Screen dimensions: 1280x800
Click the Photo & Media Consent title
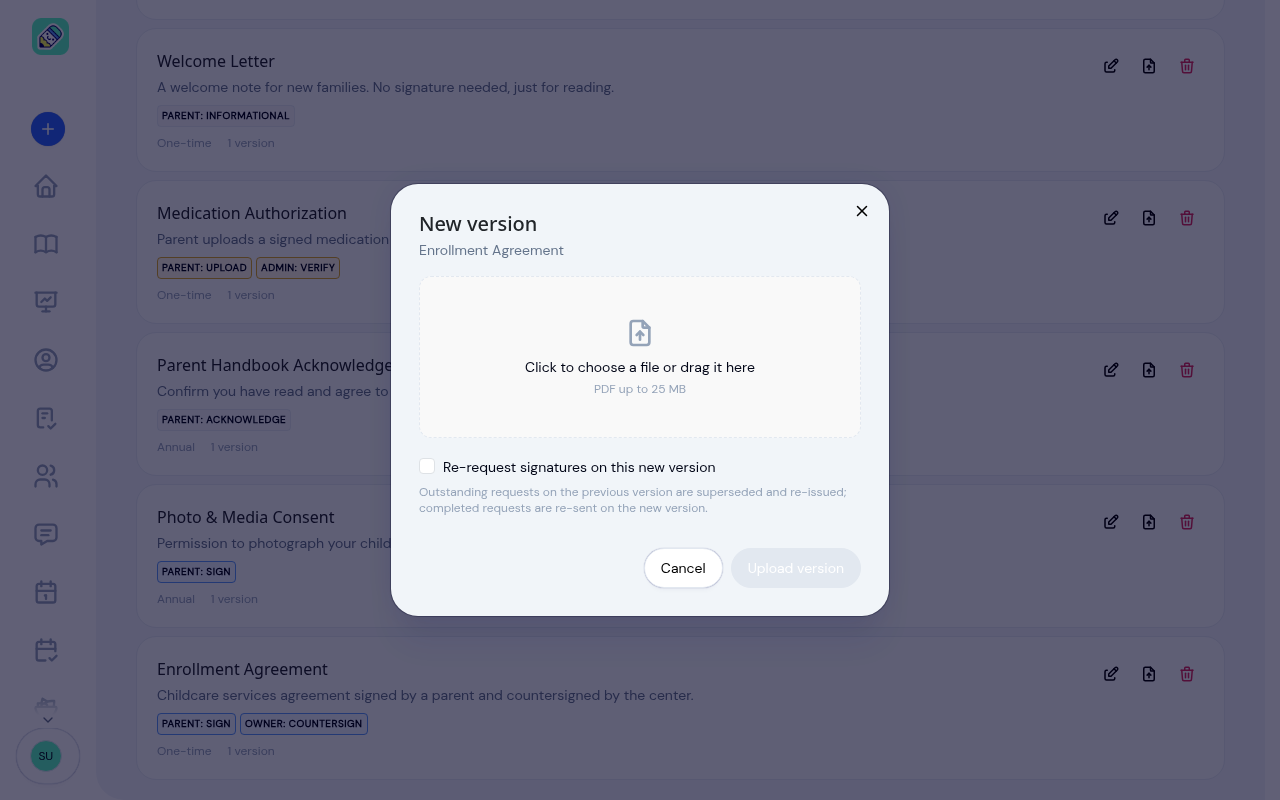click(x=246, y=517)
